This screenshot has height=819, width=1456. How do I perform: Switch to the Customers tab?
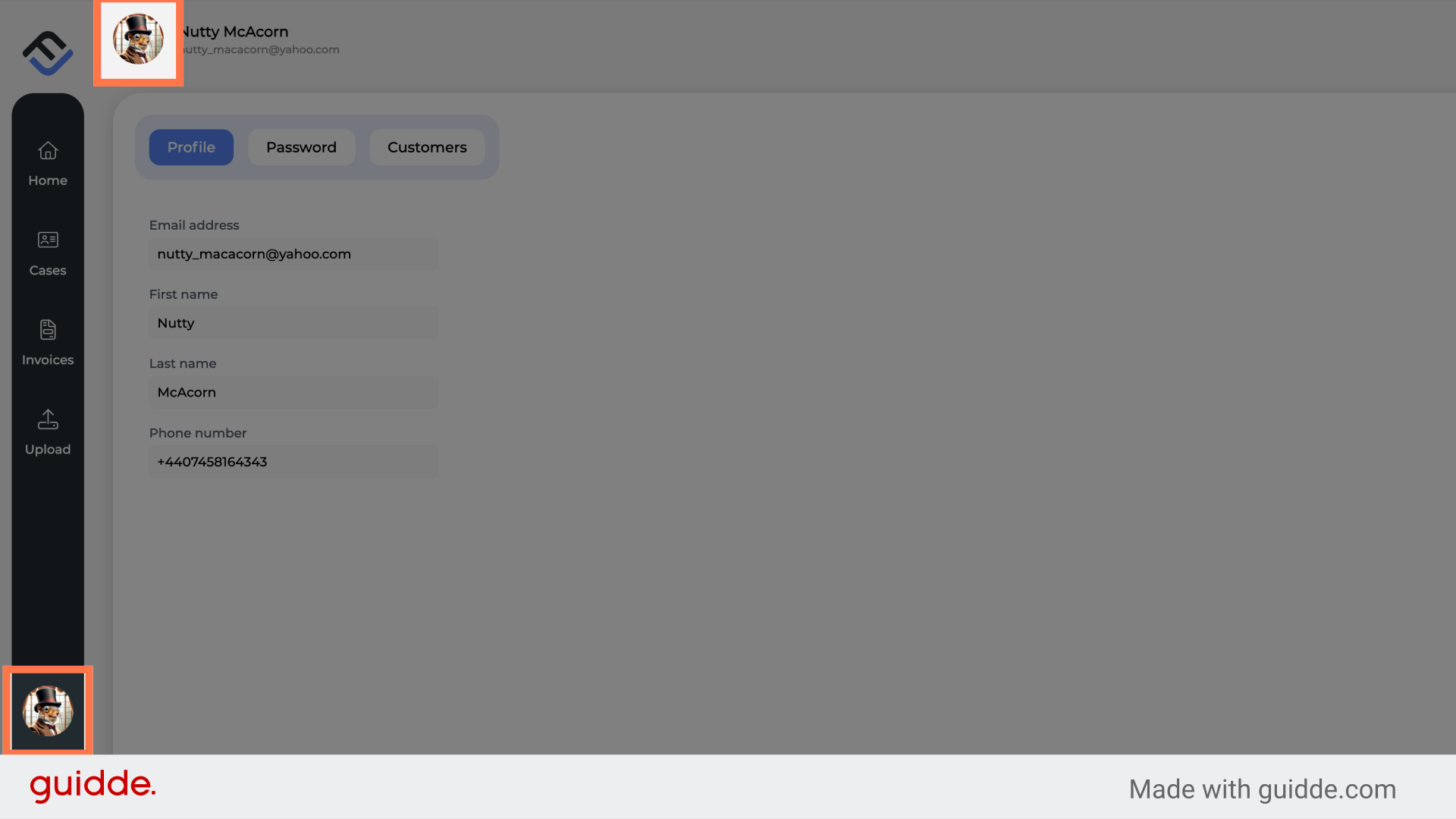click(x=427, y=147)
